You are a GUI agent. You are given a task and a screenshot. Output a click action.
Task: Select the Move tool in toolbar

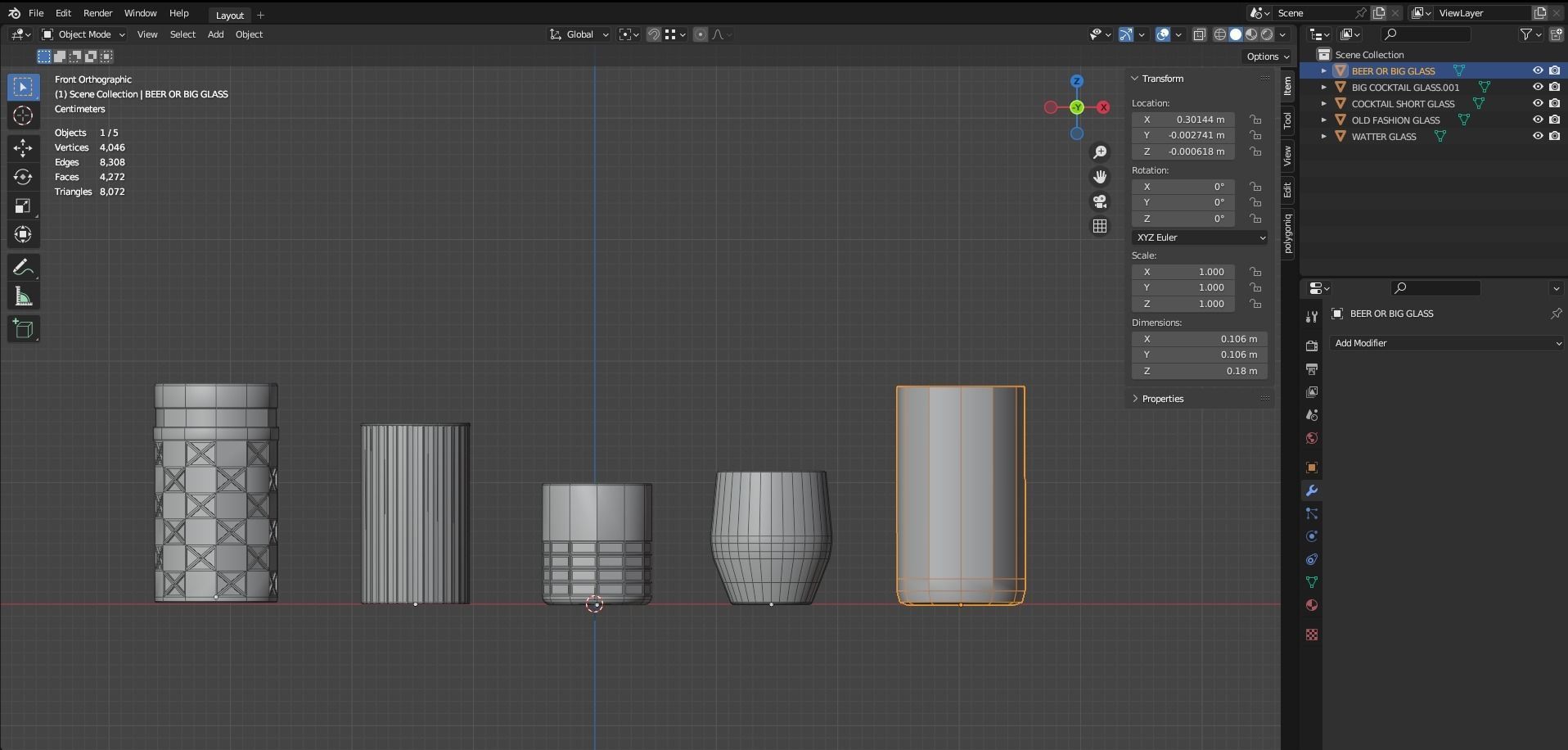23,148
